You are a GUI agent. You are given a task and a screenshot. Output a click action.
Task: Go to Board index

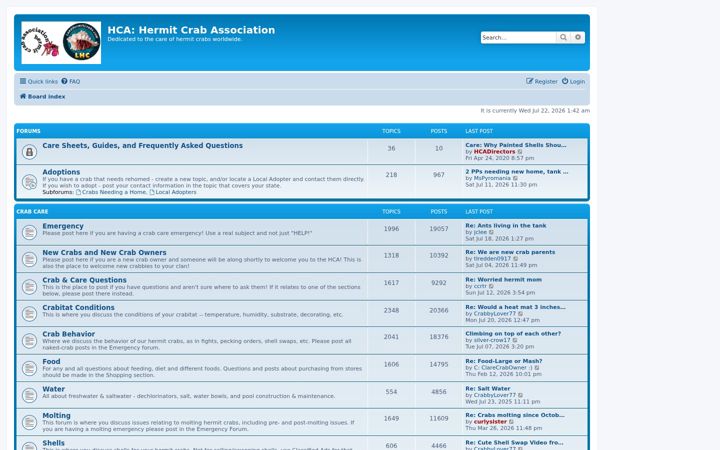42,96
